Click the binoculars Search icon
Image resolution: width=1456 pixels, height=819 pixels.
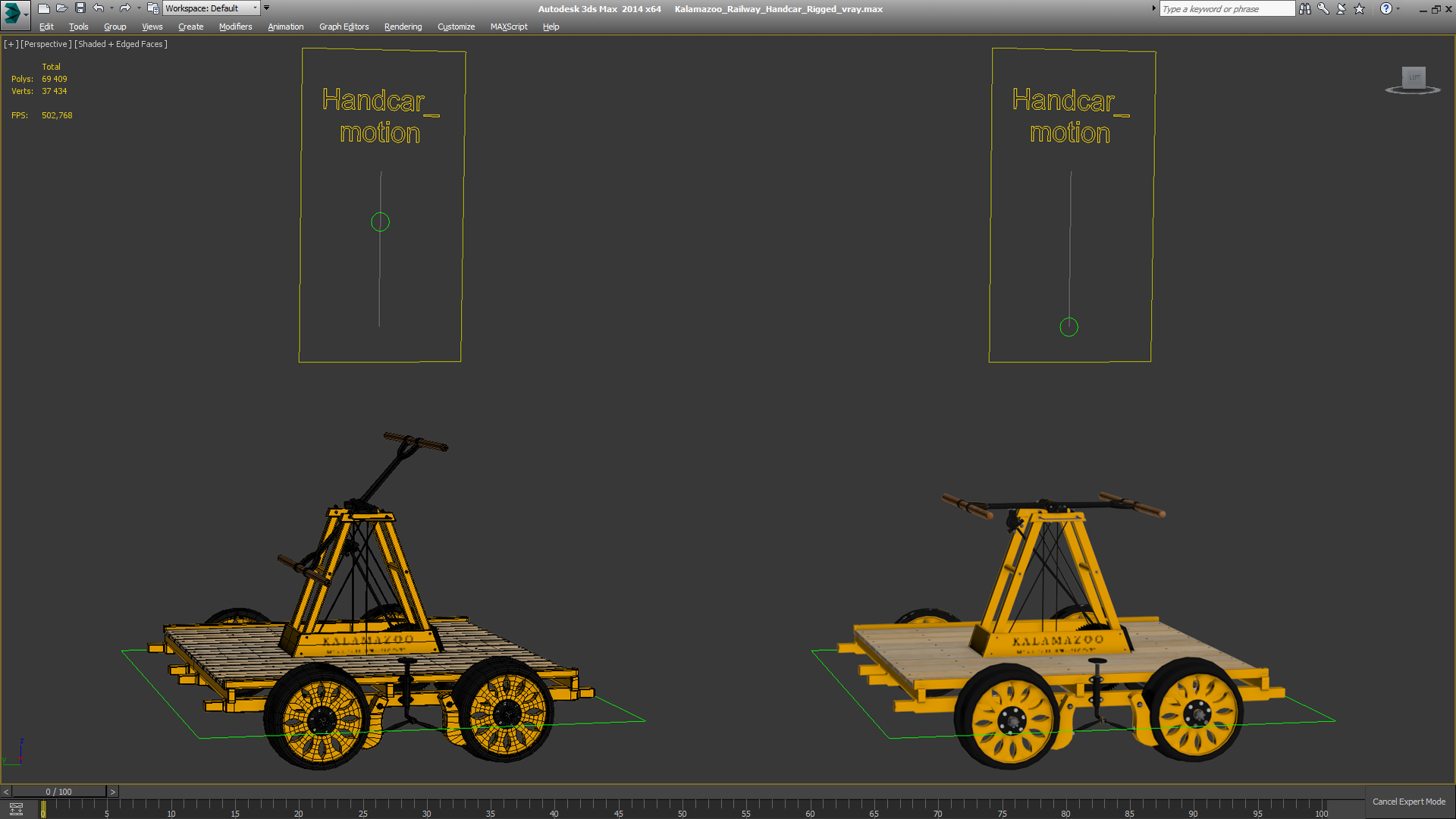click(1305, 8)
